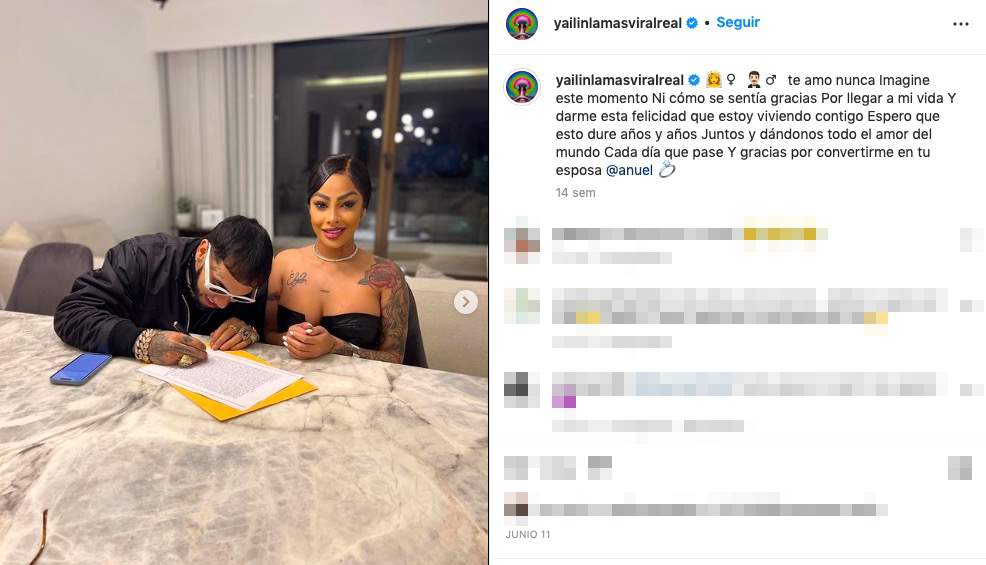Screen dimensions: 986x565
Task: Follow the account via Seguir
Action: pos(738,23)
